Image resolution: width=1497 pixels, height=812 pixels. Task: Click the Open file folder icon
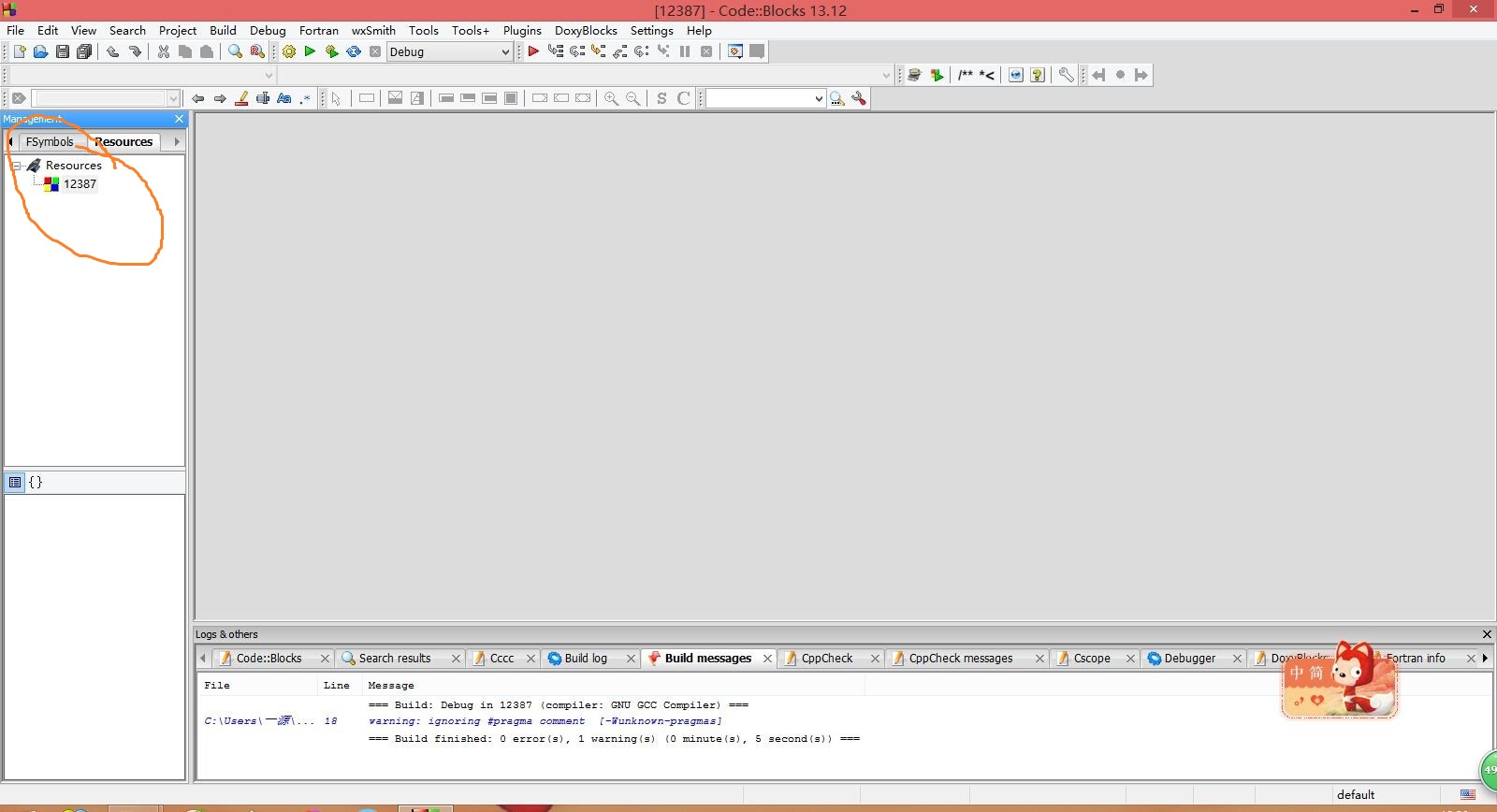pyautogui.click(x=40, y=51)
